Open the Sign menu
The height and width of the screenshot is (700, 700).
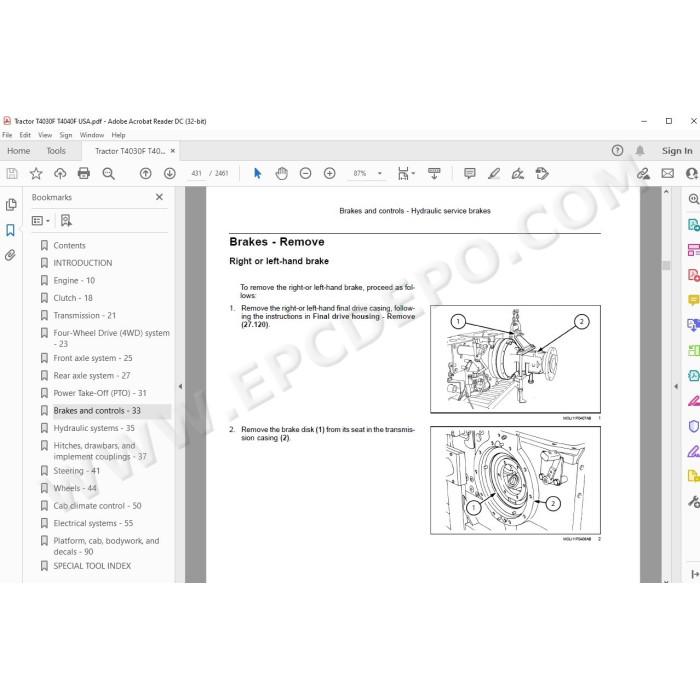(66, 135)
